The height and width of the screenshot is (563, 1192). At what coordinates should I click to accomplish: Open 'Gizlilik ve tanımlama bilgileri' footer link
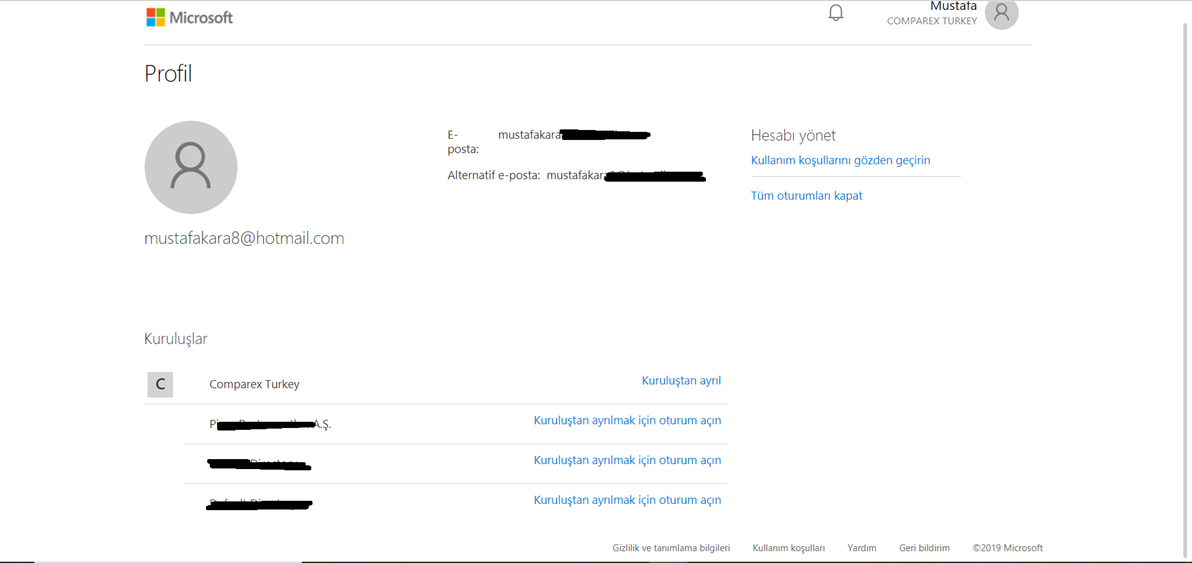[x=671, y=548]
